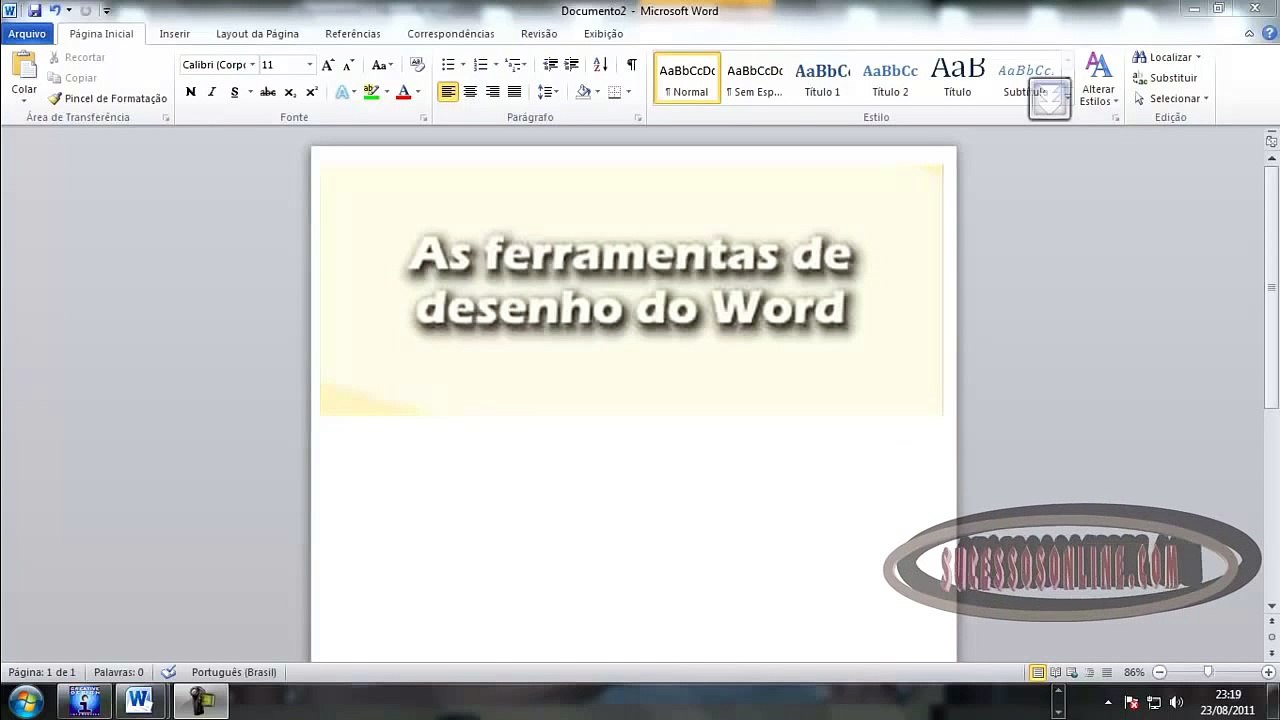Click numbered list icon
This screenshot has width=1280, height=720.
480,65
